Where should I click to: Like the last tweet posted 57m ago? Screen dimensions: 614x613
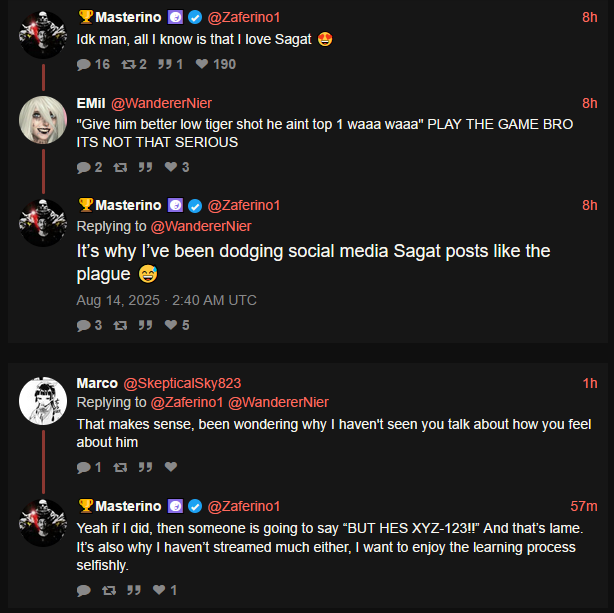pyautogui.click(x=159, y=590)
